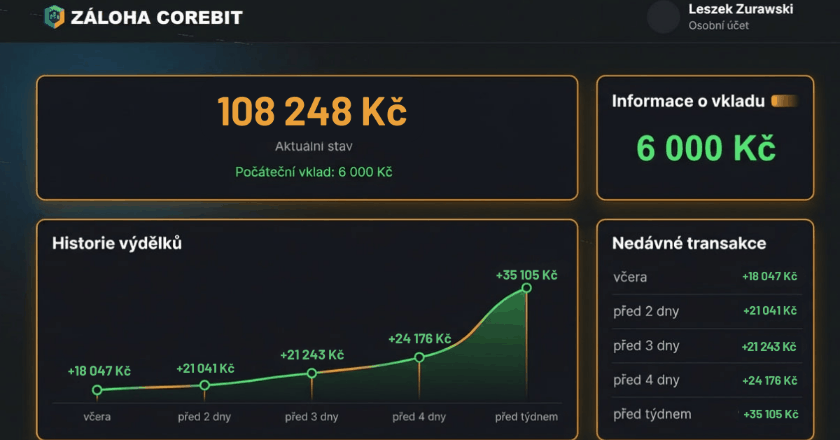Select the před 2 dny chart marker
Screen dimensions: 840x440
tap(205, 385)
